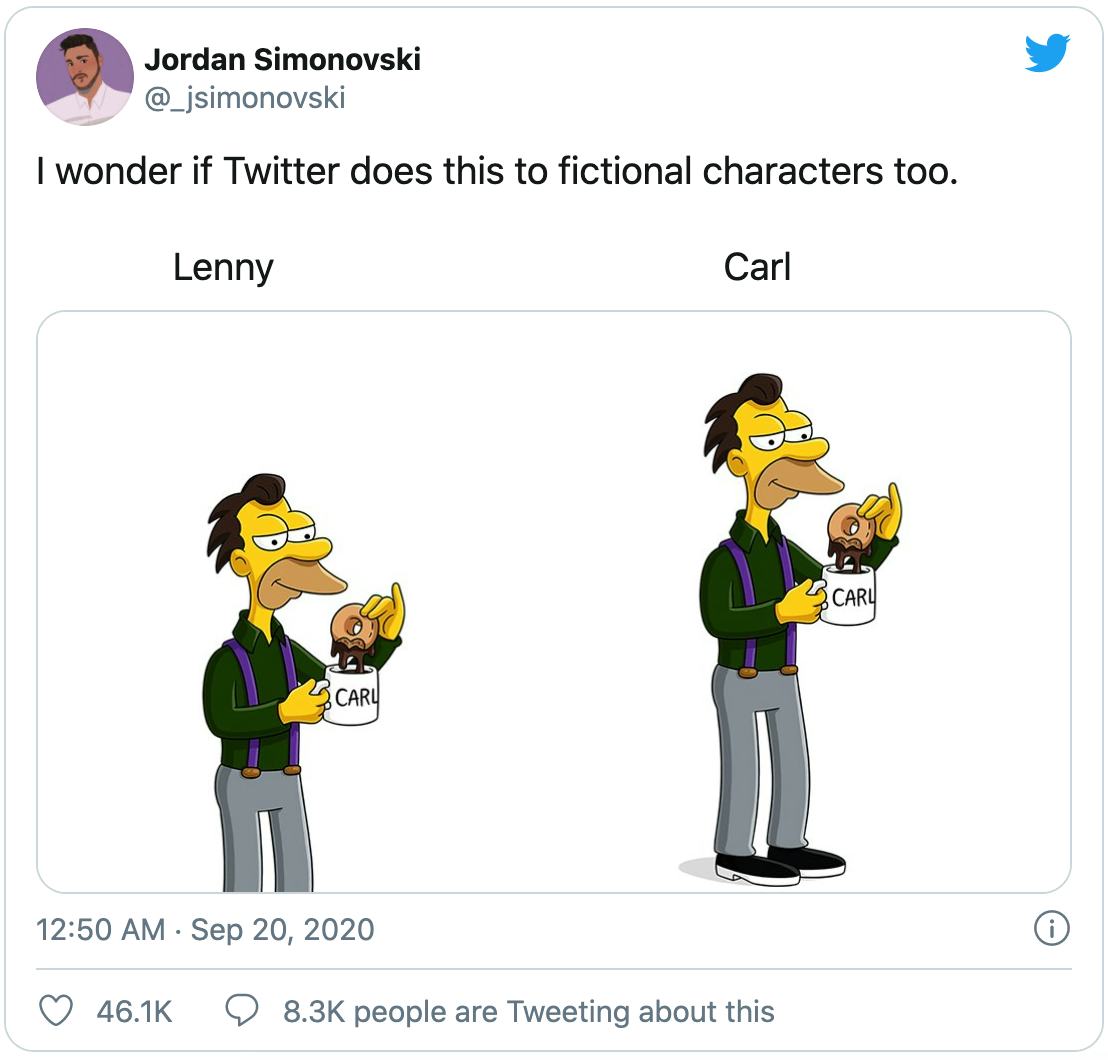Open "8.3K people are Tweeting about this"

coord(528,1011)
